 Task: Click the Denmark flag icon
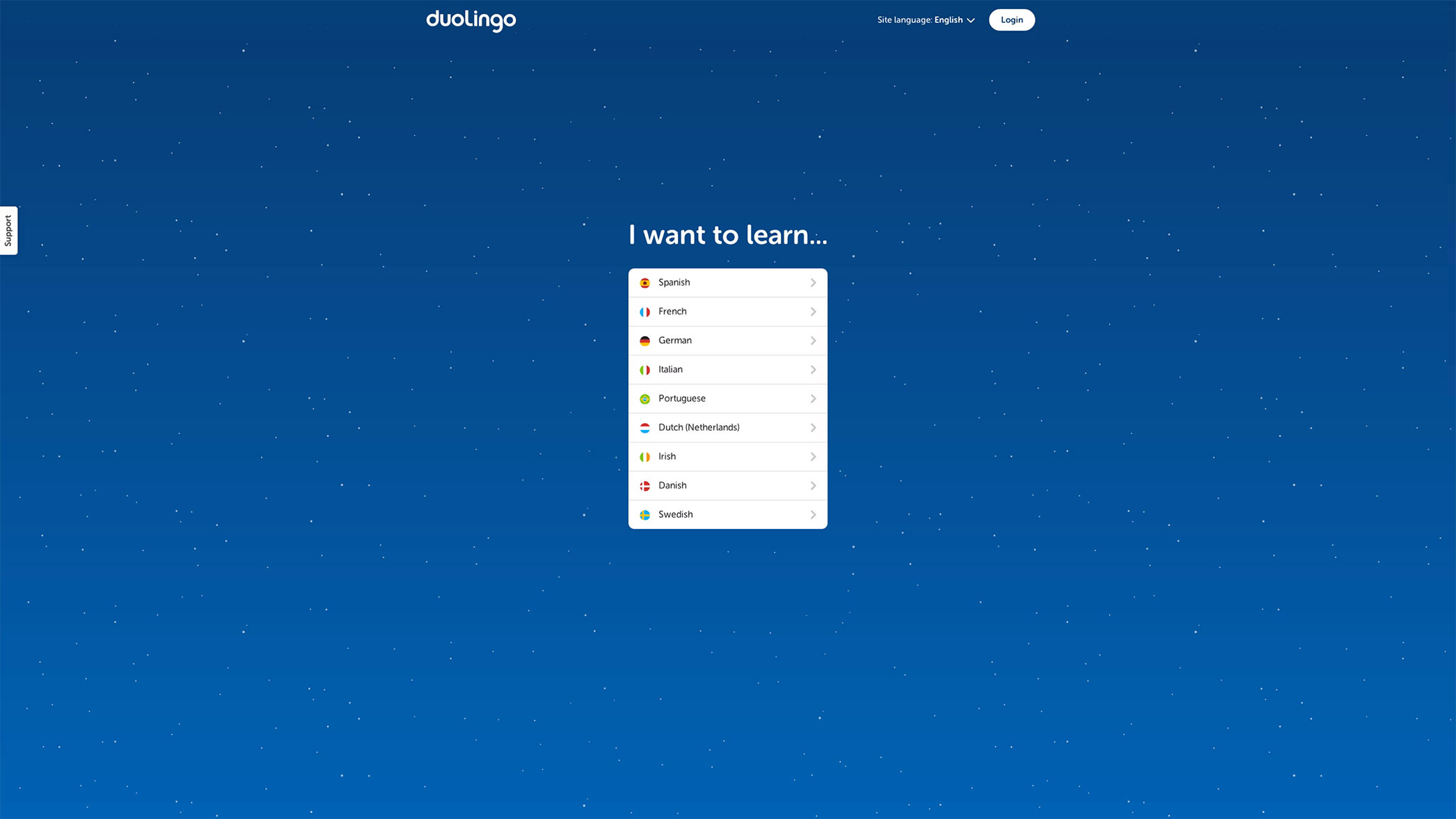644,486
